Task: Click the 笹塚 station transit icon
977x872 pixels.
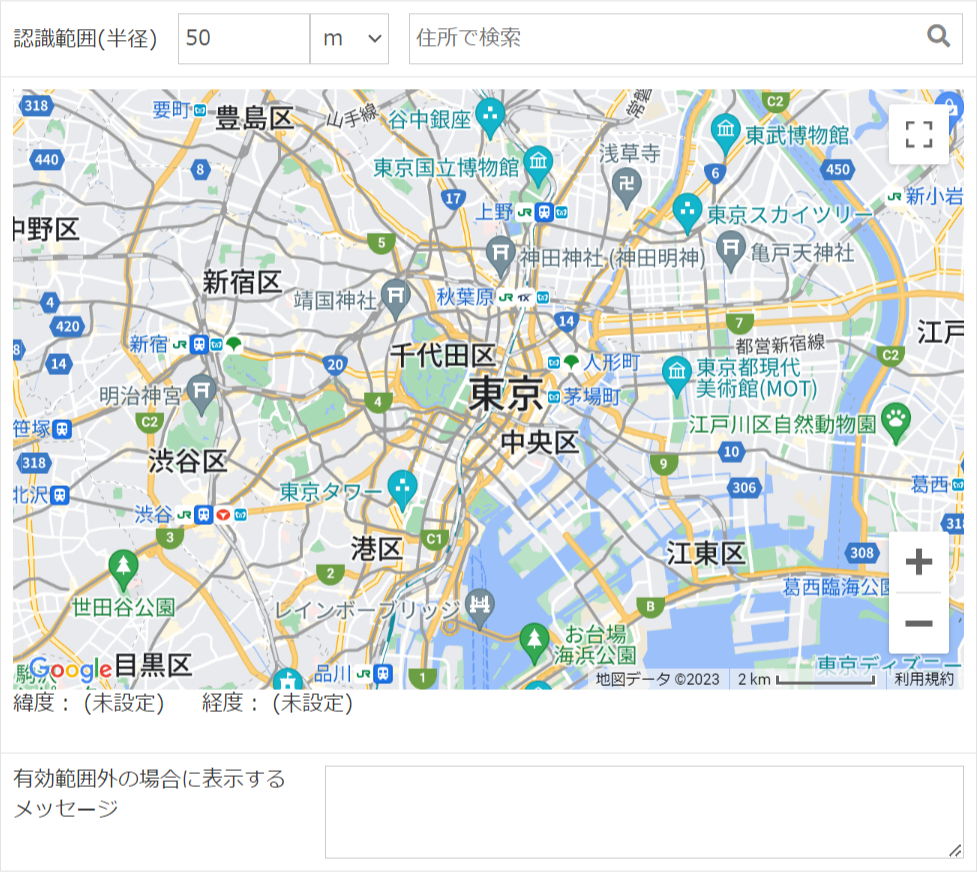Action: [62, 429]
